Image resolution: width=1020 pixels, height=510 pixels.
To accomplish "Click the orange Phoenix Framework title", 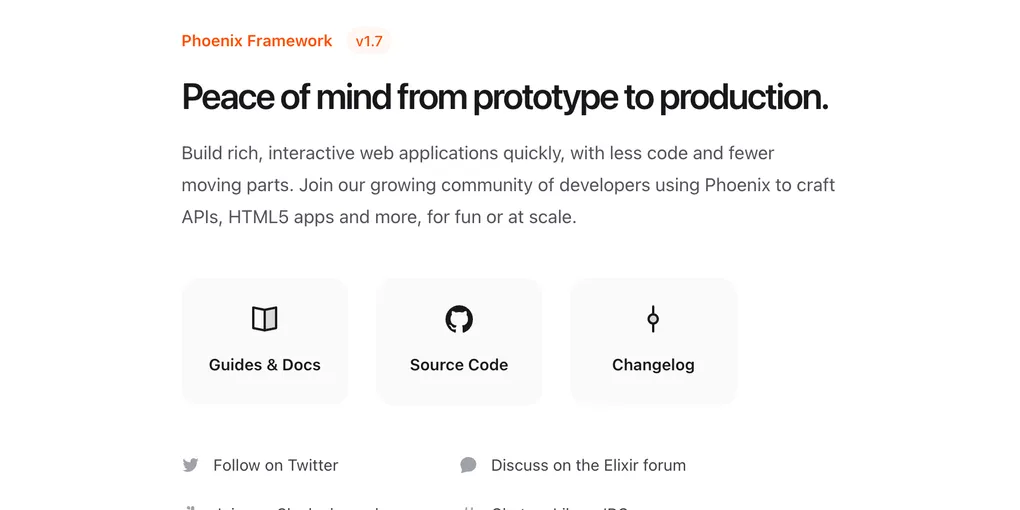I will pos(256,41).
